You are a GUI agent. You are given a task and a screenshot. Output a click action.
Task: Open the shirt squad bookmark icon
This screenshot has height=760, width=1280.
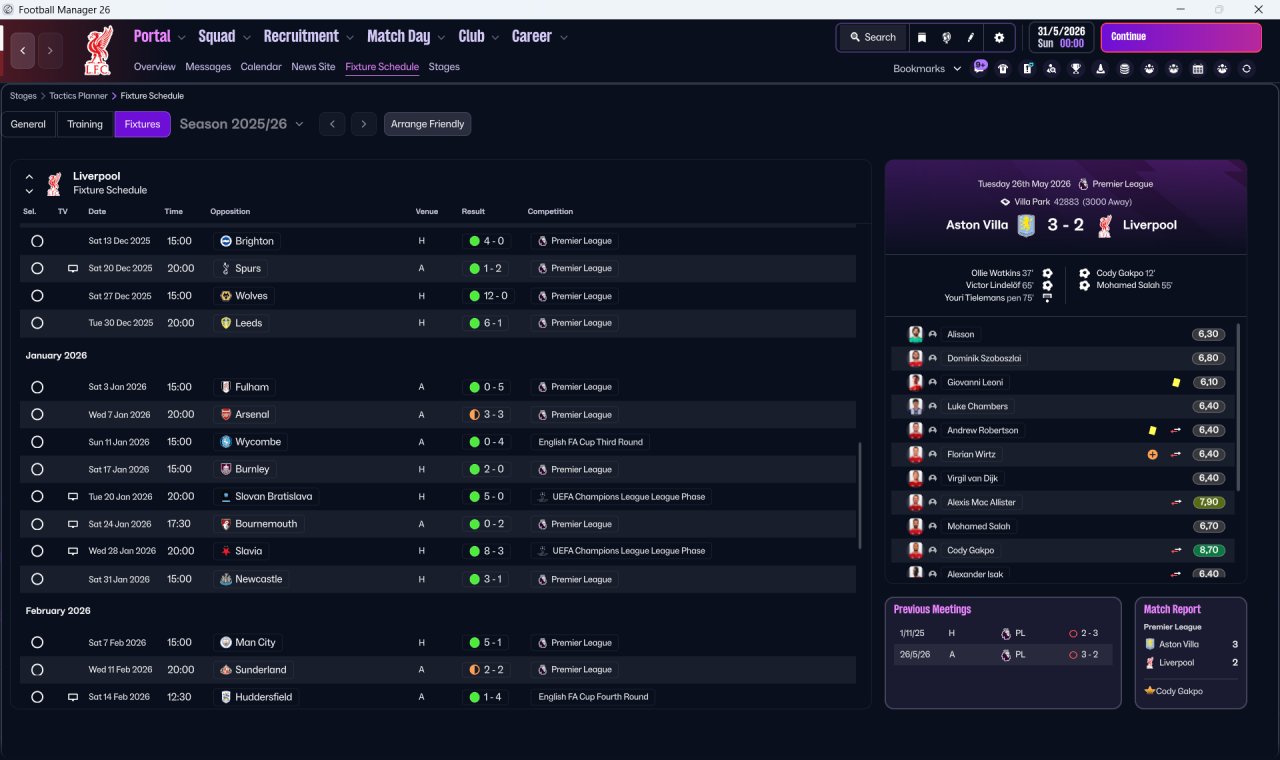(x=1003, y=69)
